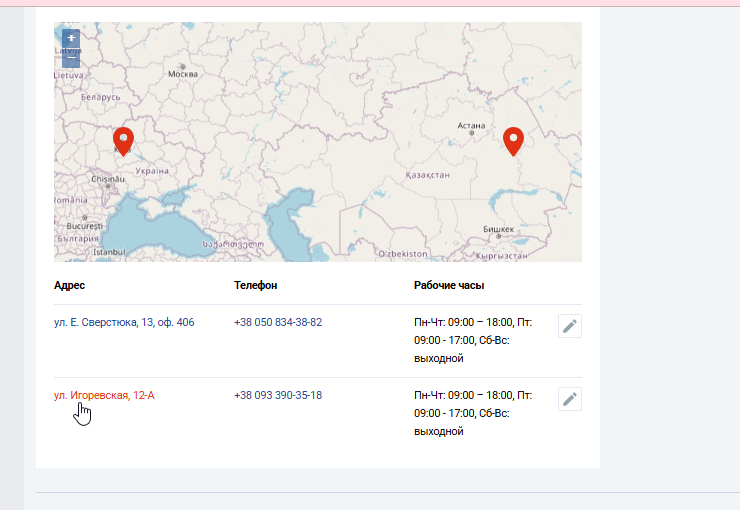Image resolution: width=740 pixels, height=510 pixels.
Task: Click the Беларусь label on the map
Action: (x=101, y=97)
